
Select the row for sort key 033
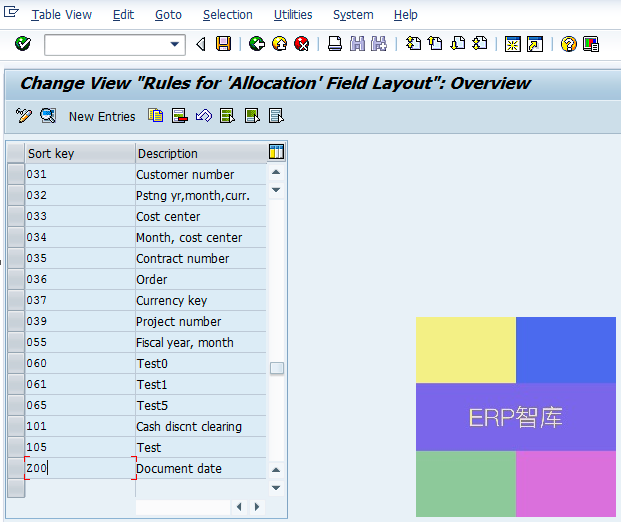point(16,216)
